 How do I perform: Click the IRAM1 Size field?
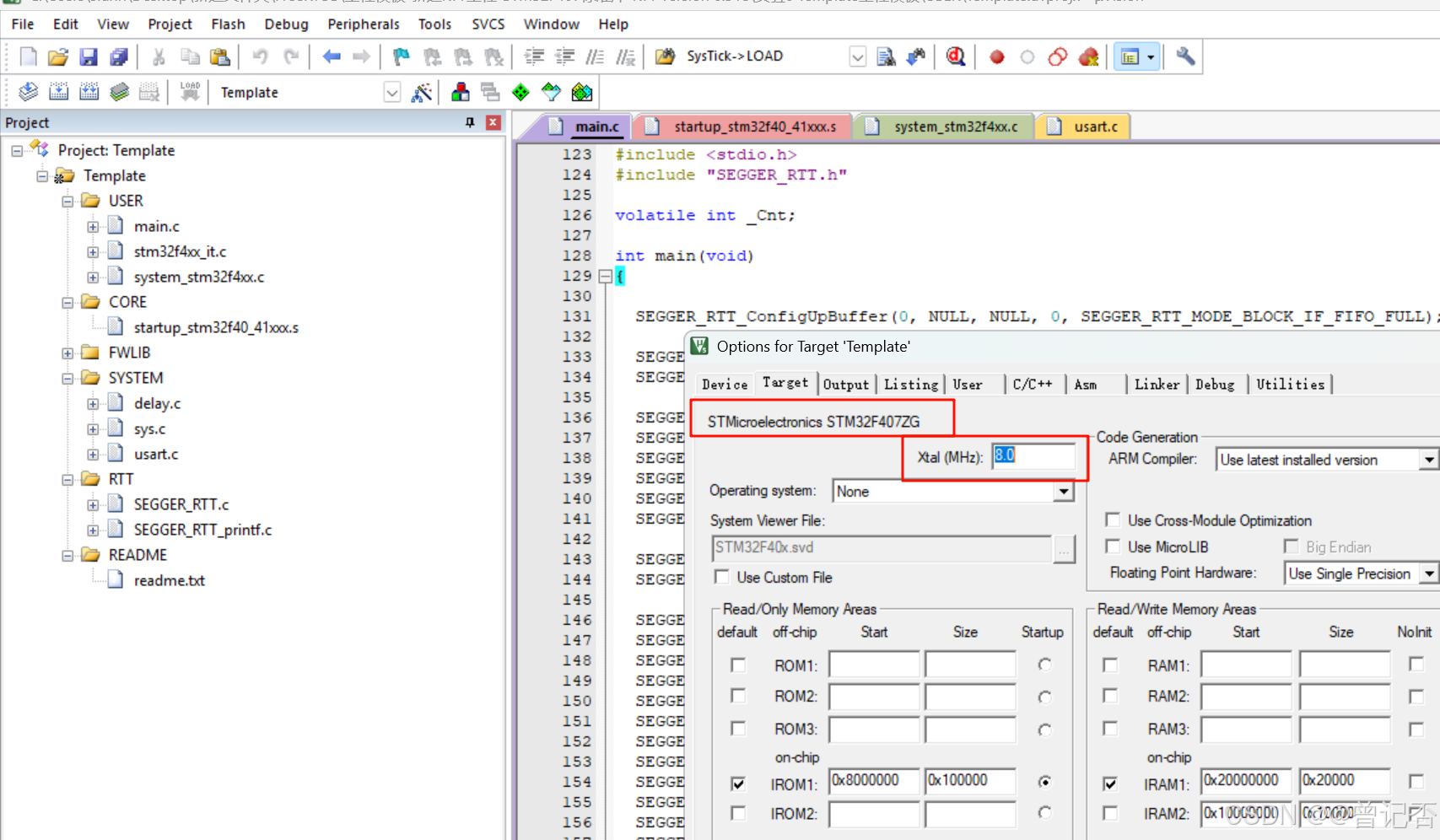point(1345,782)
